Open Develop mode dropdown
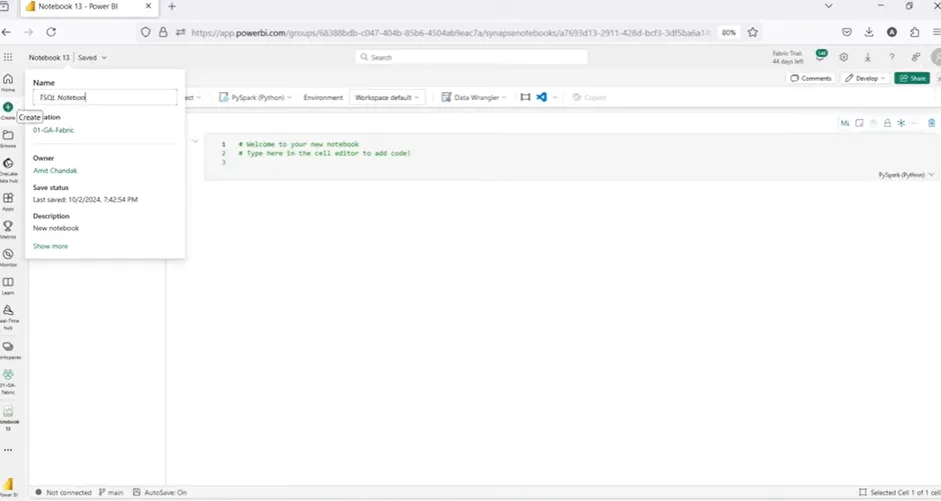941x501 pixels. point(865,78)
